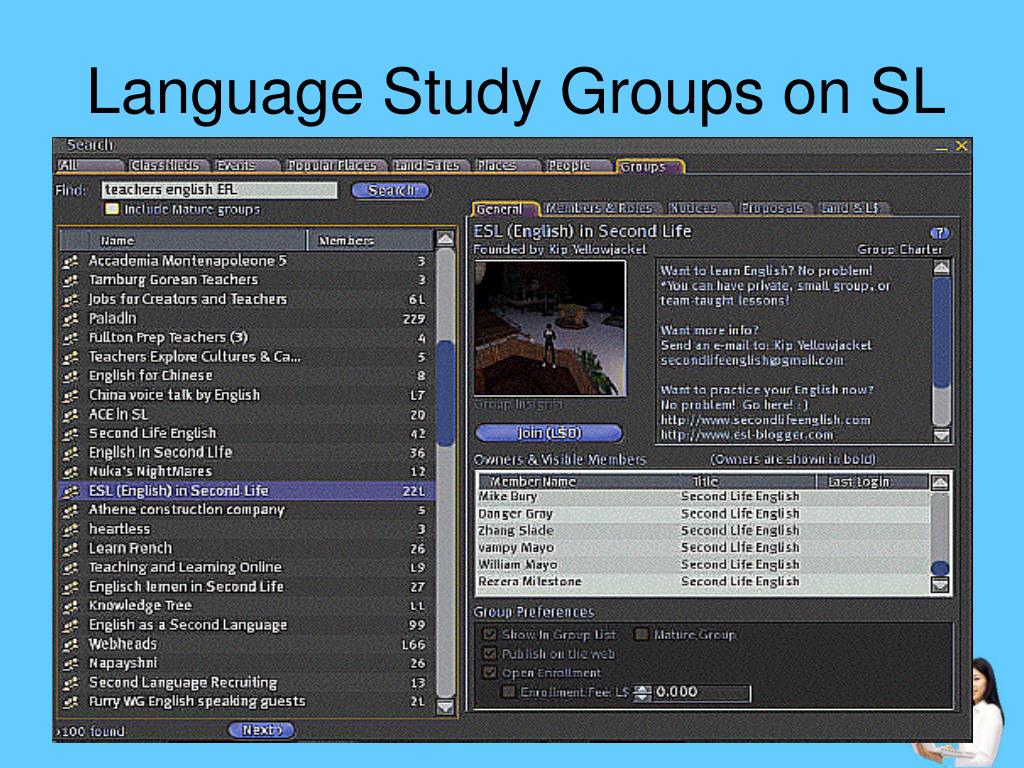This screenshot has height=768, width=1024.
Task: Minimize the Search window
Action: pyautogui.click(x=941, y=148)
